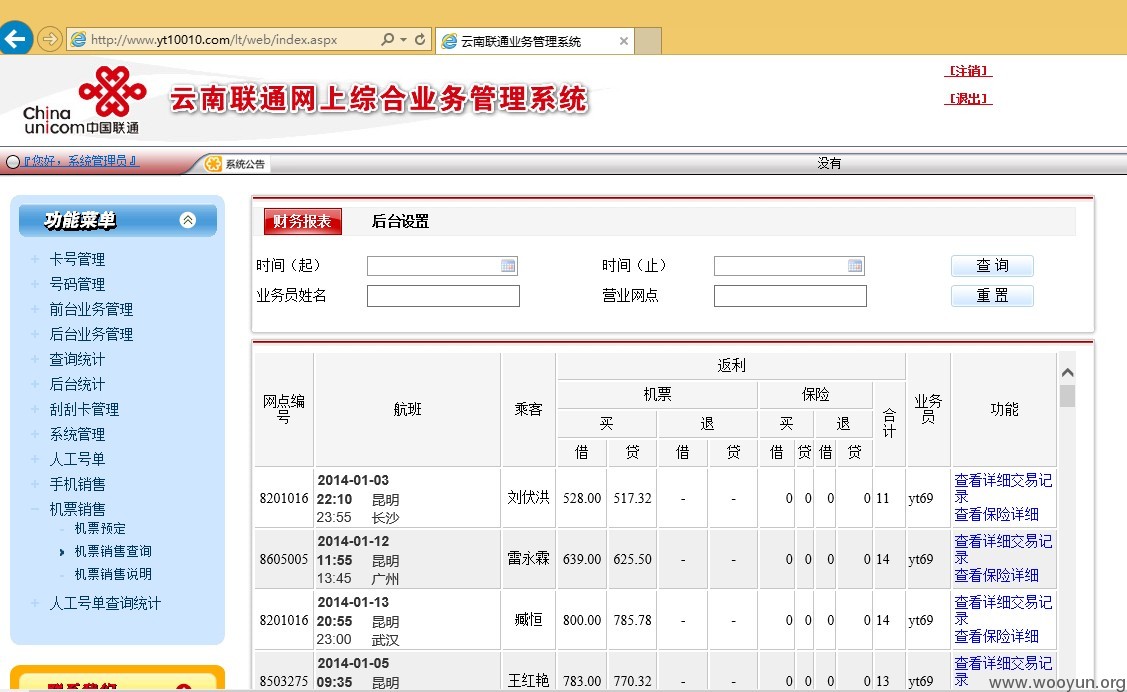Collapse the 功能菜单 panel with chevron icon

pos(188,220)
